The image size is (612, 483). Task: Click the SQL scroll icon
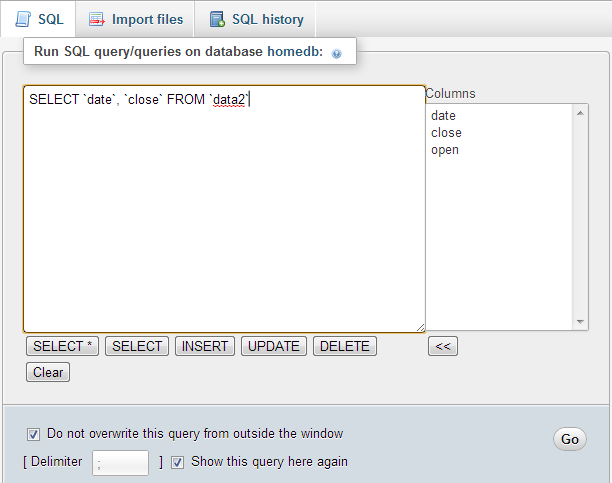coord(23,19)
